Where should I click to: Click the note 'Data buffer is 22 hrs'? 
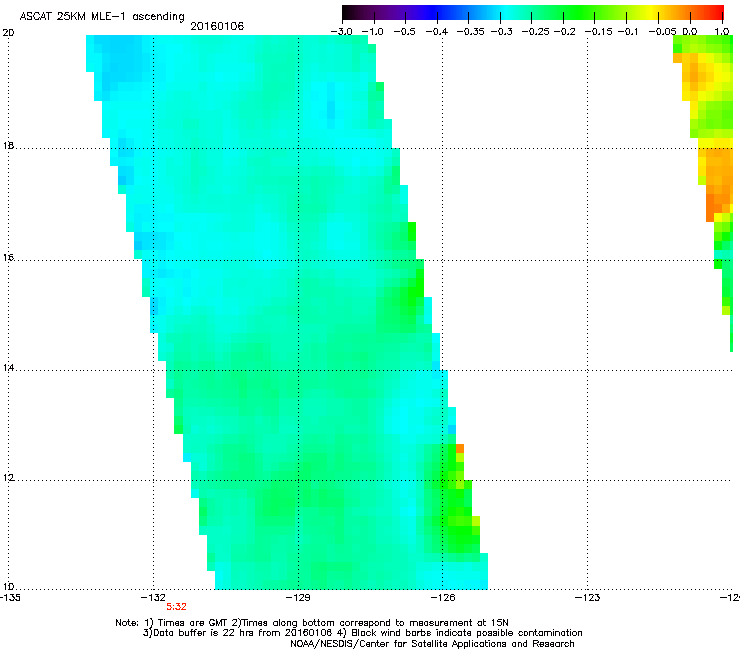[205, 633]
